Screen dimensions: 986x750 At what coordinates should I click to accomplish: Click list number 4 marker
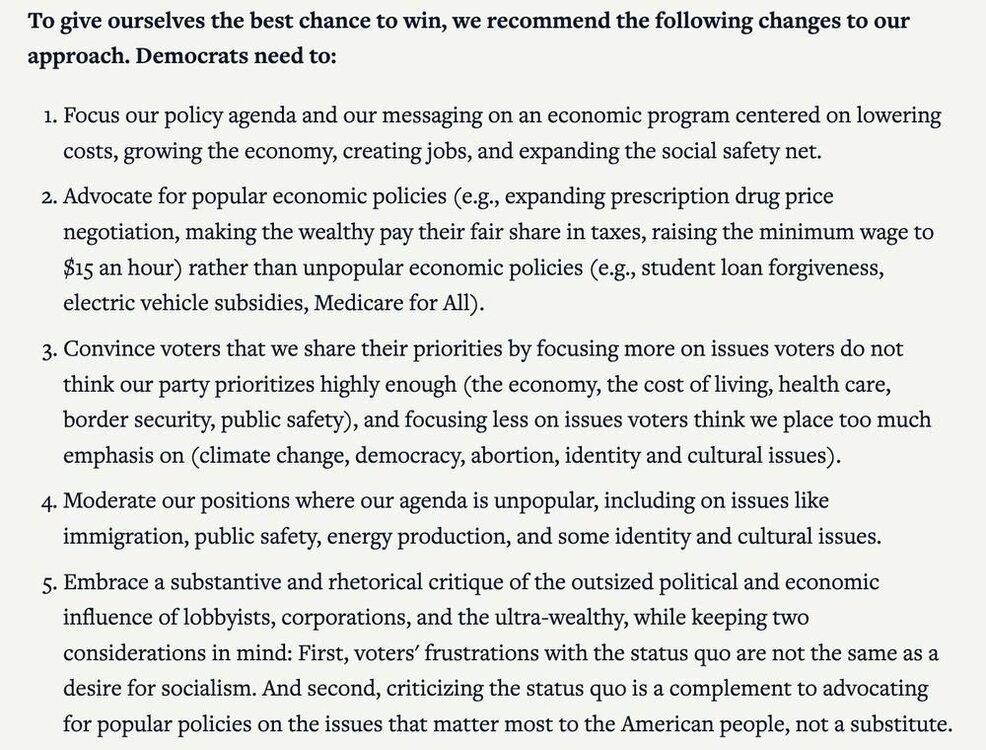pyautogui.click(x=50, y=502)
